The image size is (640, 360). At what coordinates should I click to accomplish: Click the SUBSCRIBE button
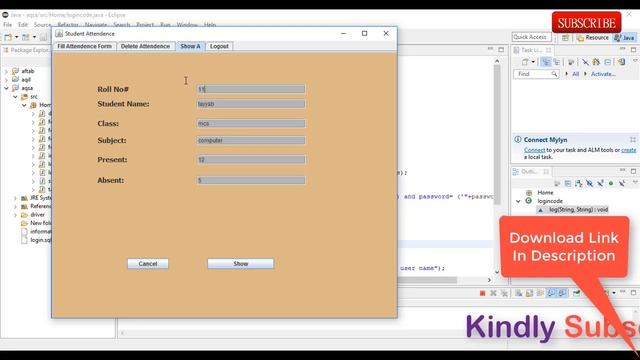point(587,23)
